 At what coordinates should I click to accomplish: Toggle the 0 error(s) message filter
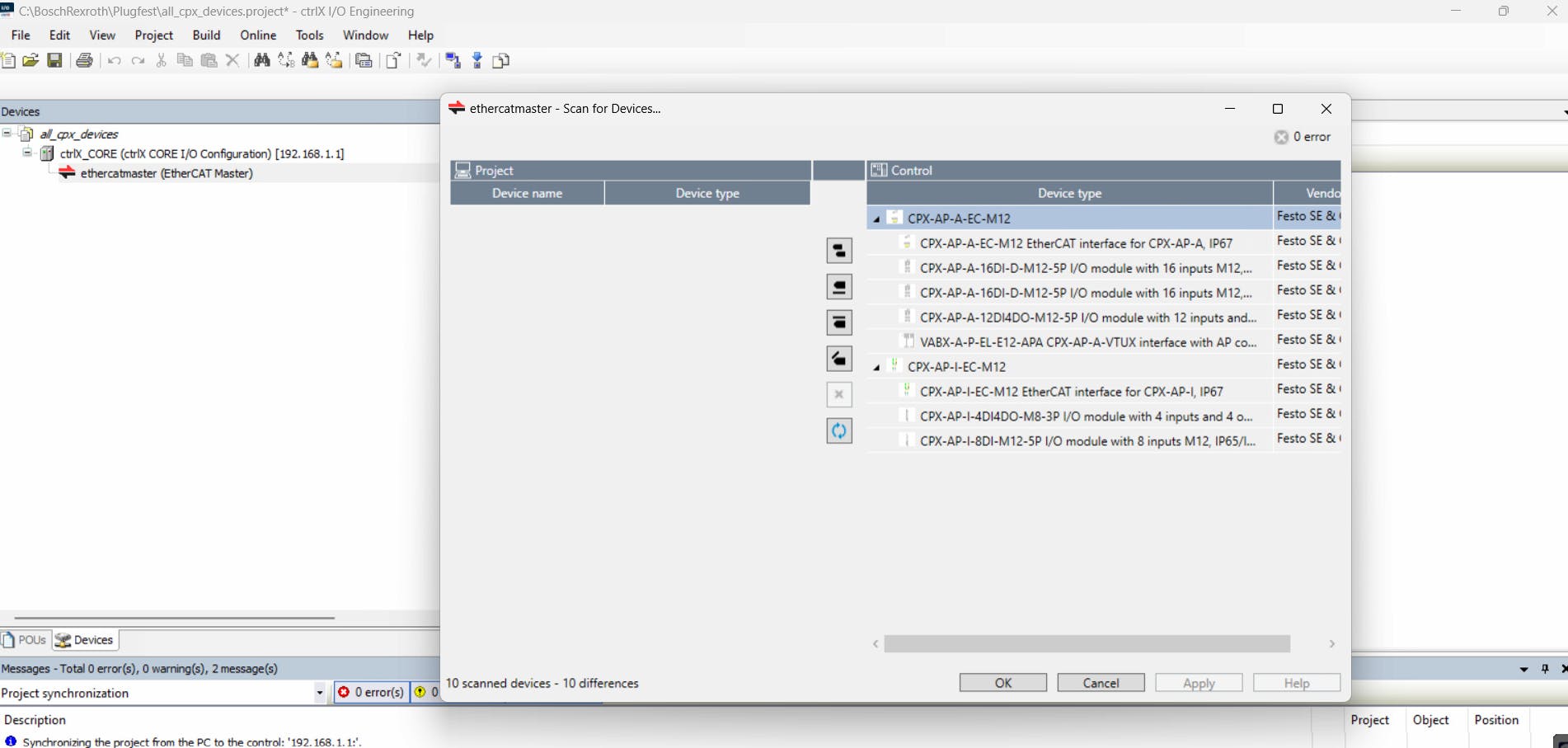coord(371,693)
